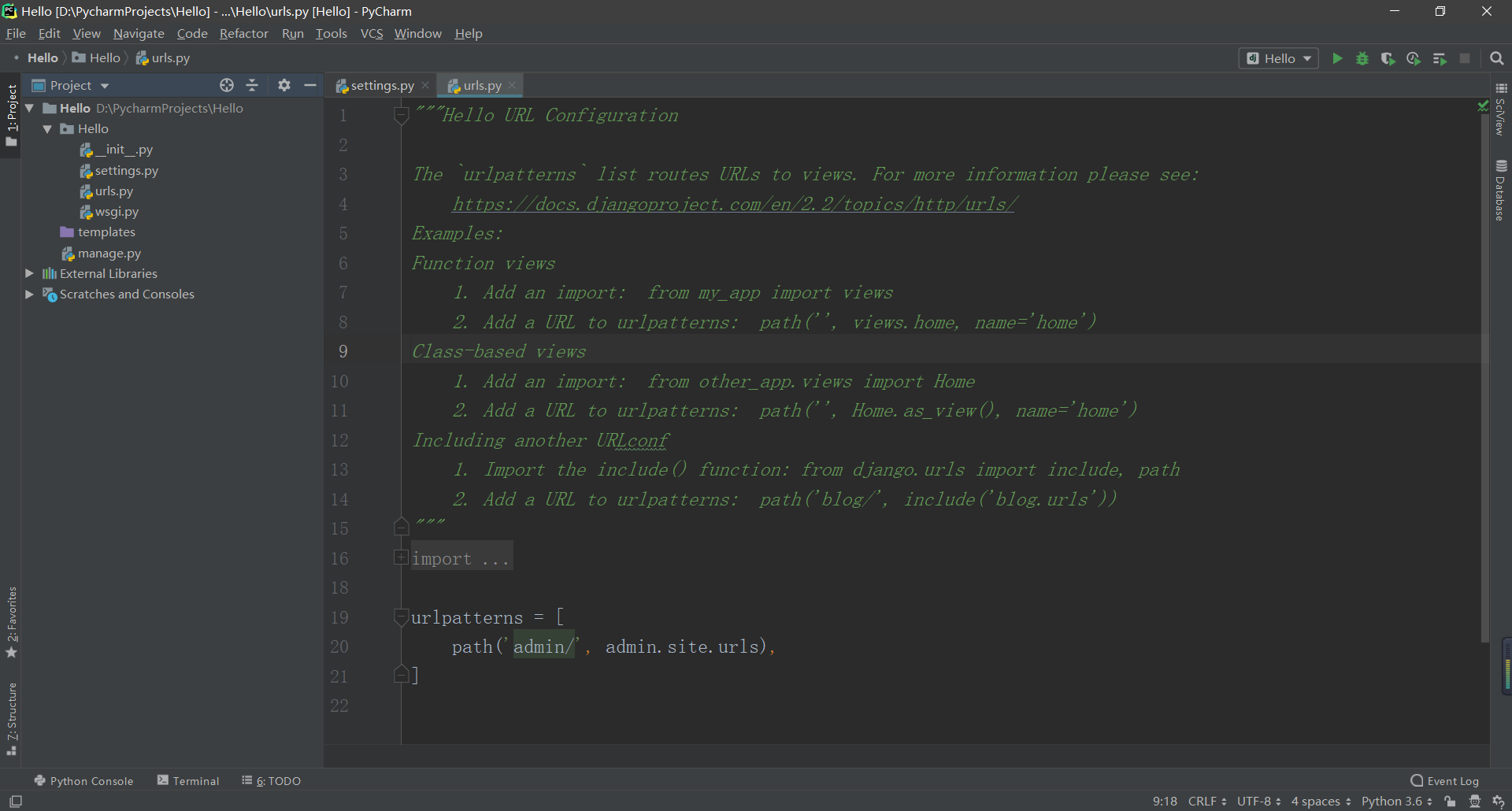The image size is (1512, 811).
Task: Fold the docstring at line 1
Action: click(401, 116)
